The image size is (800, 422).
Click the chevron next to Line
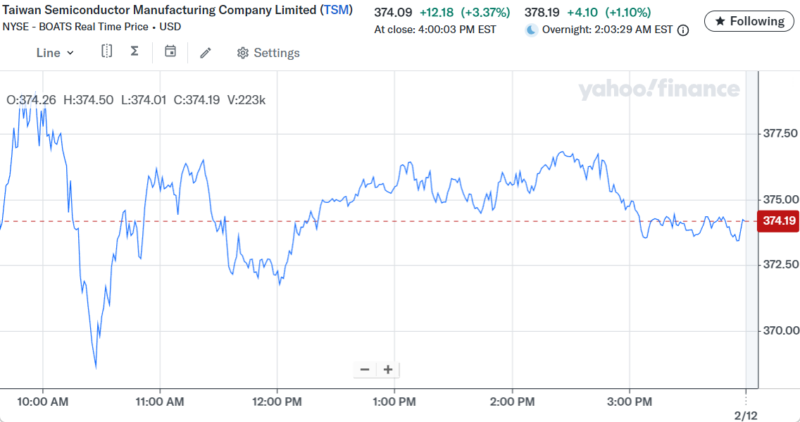pos(70,53)
